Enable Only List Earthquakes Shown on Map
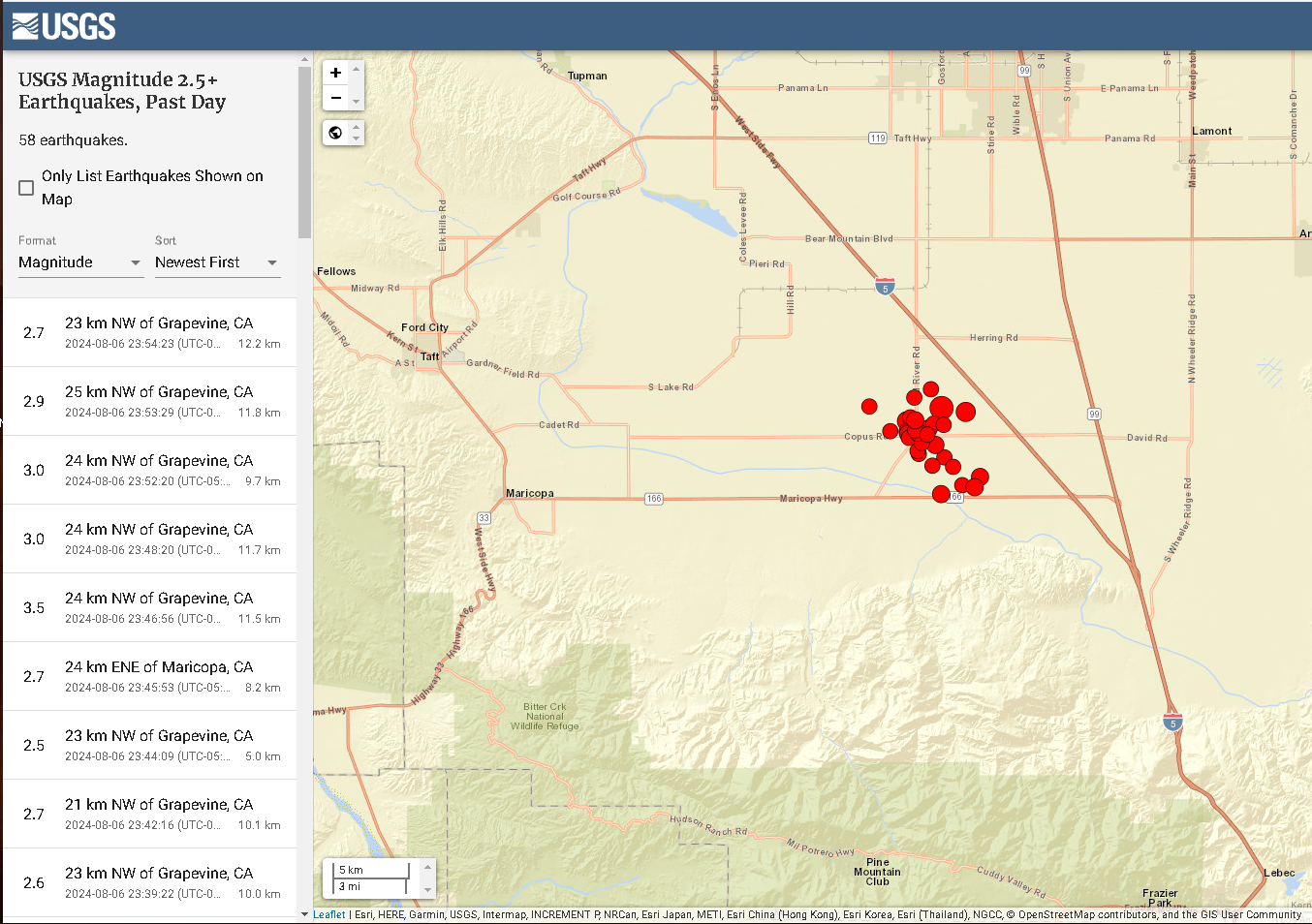 (26, 188)
